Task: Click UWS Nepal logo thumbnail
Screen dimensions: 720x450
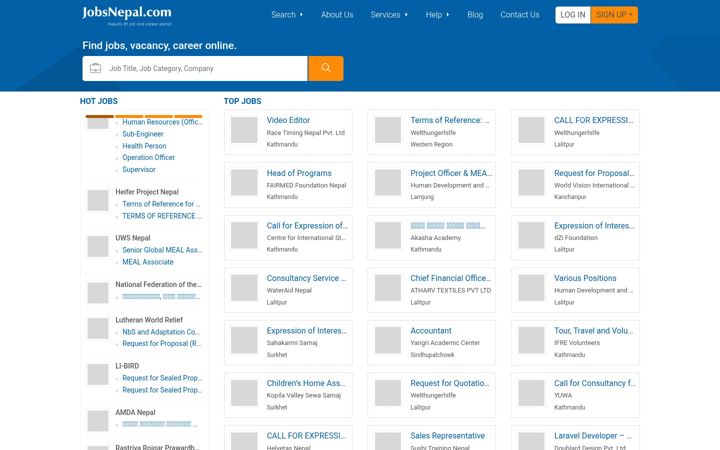Action: [x=98, y=247]
